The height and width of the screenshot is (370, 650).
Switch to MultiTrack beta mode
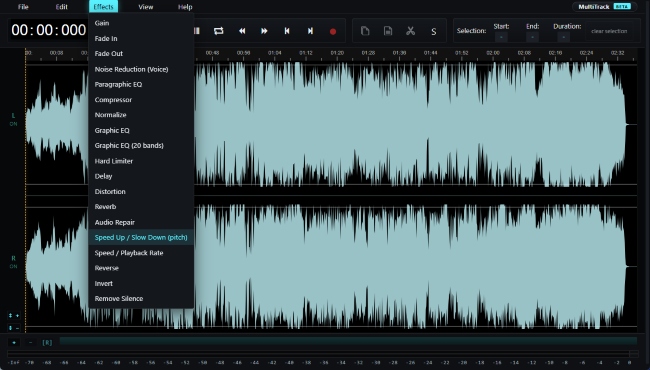click(604, 7)
